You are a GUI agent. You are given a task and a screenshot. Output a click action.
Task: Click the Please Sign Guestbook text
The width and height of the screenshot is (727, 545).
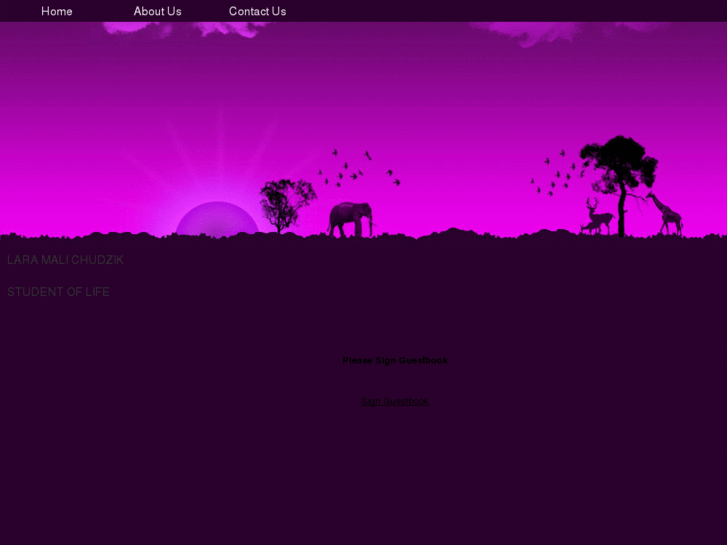[395, 360]
